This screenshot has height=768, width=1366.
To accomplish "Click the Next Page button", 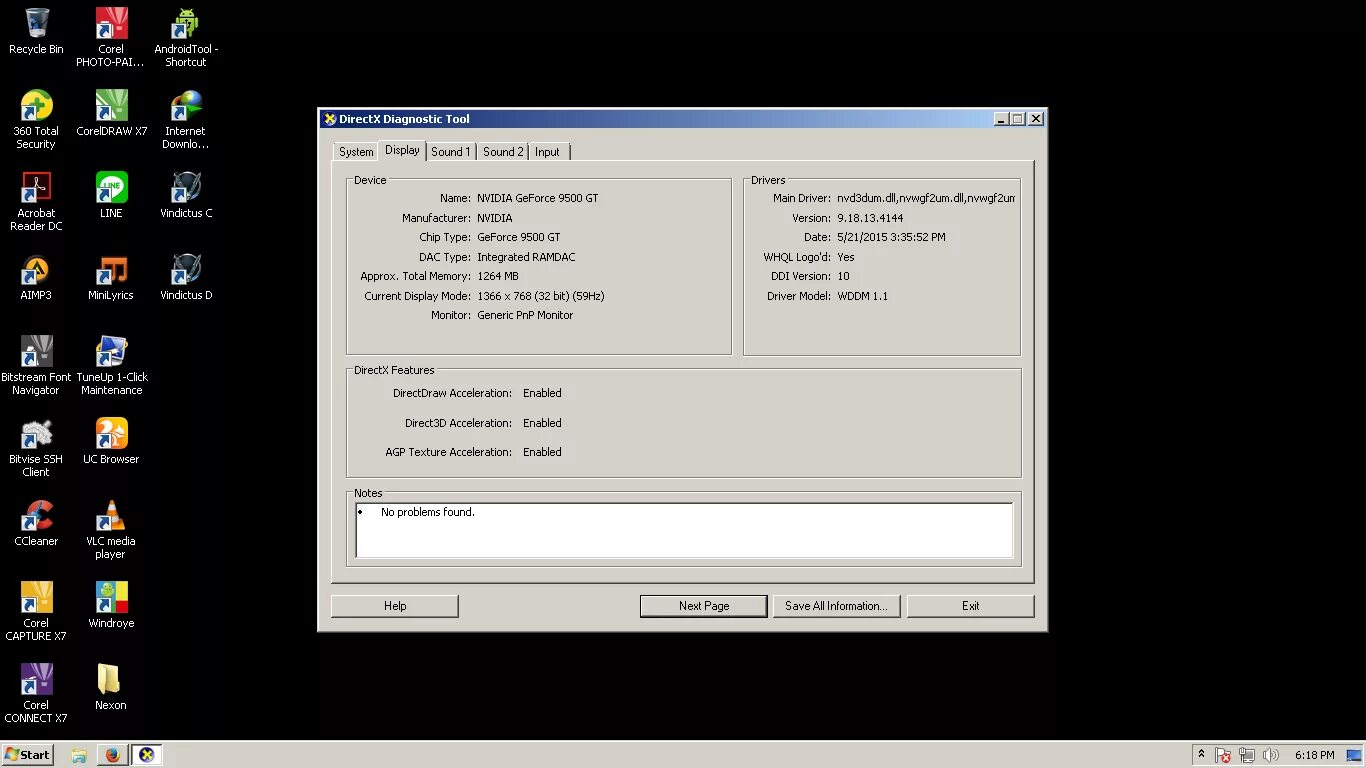I will point(704,606).
